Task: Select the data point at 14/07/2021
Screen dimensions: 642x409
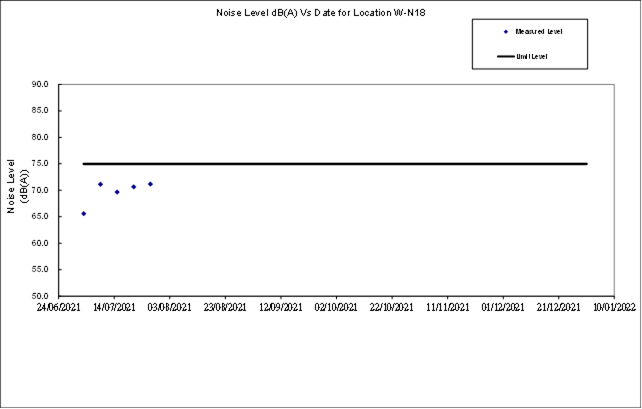Action: [117, 192]
